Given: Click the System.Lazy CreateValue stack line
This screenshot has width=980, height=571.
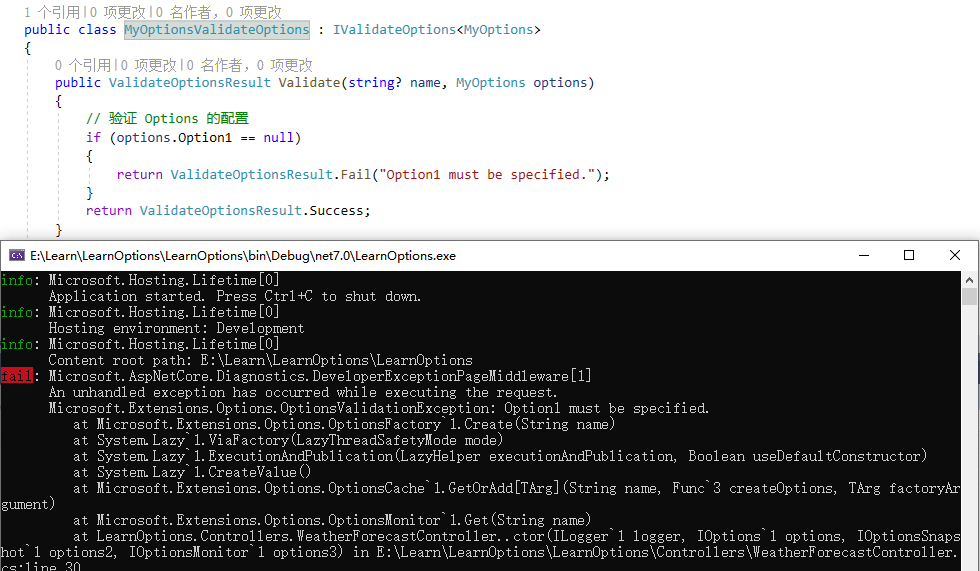Looking at the screenshot, I should (x=192, y=472).
